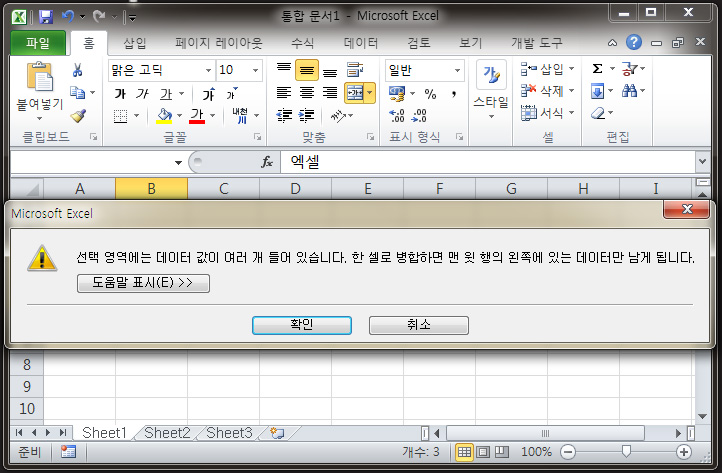The image size is (722, 473).
Task: Insert a new worksheet tab icon
Action: [277, 433]
